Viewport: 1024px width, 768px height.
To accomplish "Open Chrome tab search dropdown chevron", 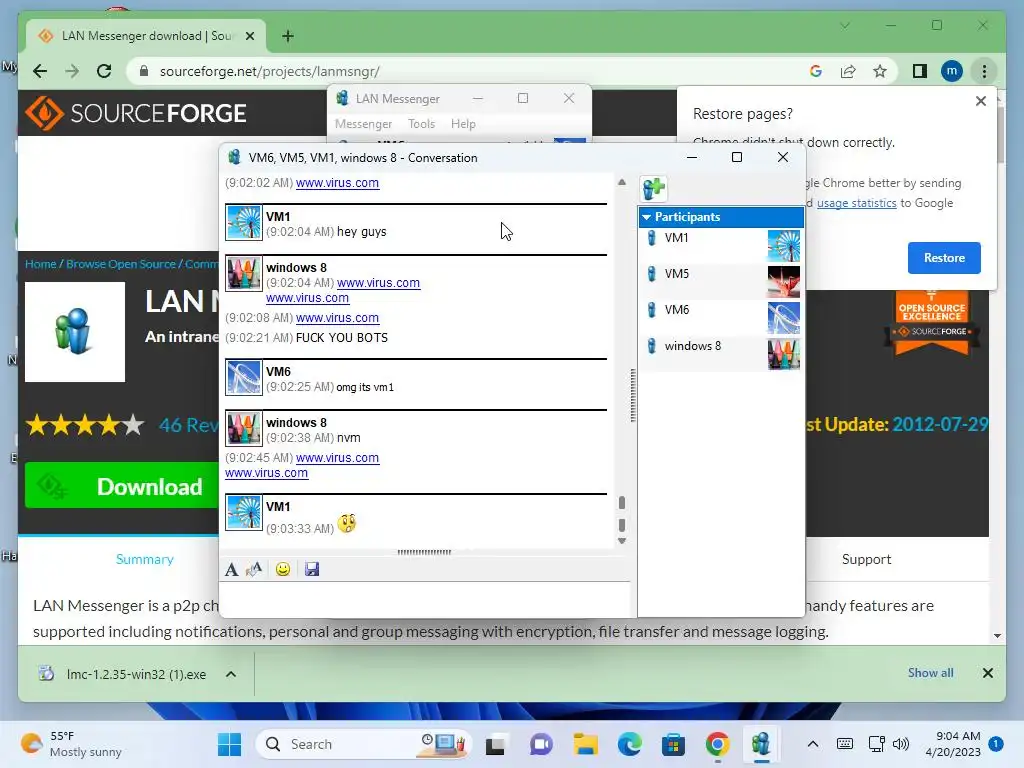I will tap(844, 25).
